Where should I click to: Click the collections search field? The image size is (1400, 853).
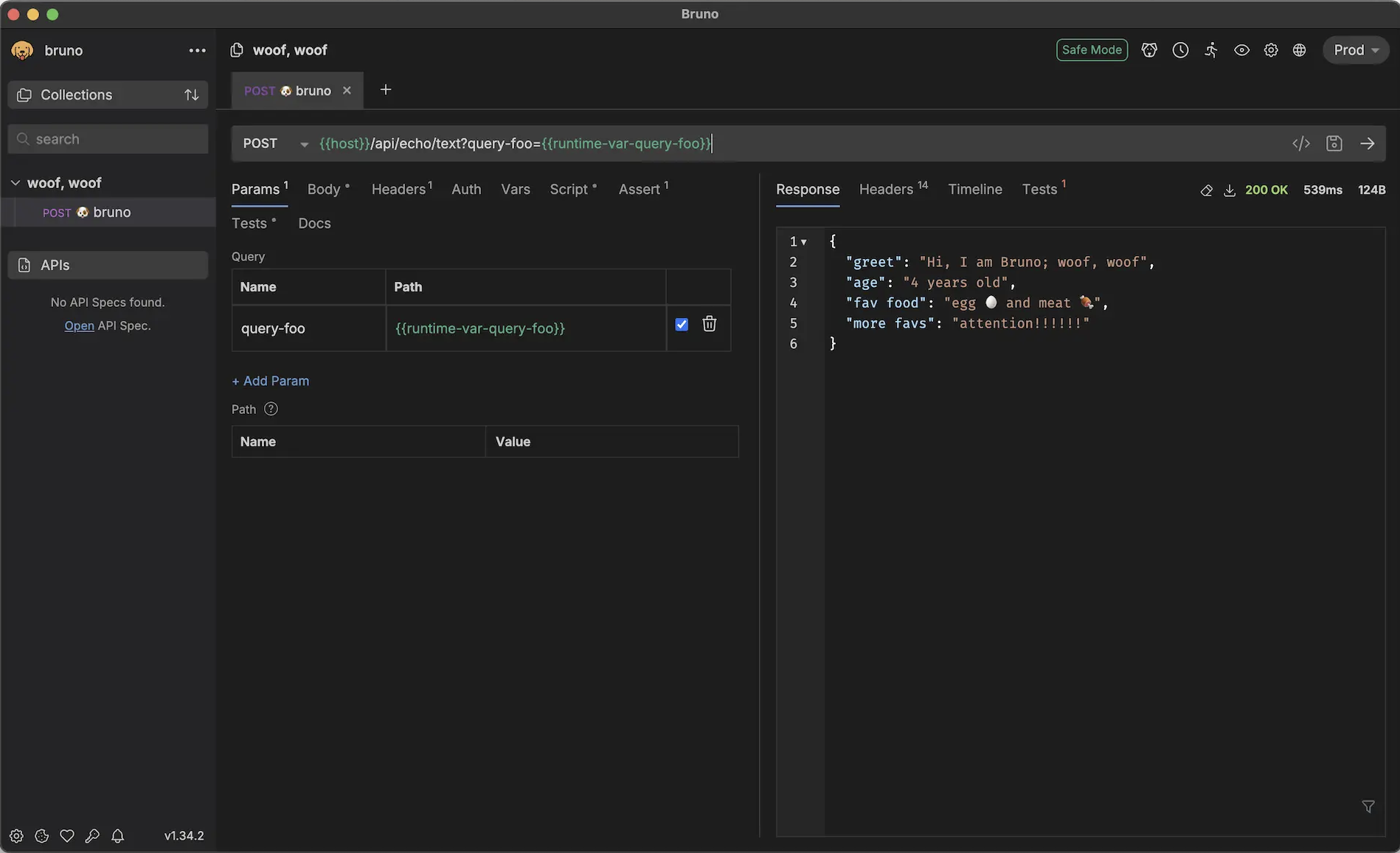108,139
